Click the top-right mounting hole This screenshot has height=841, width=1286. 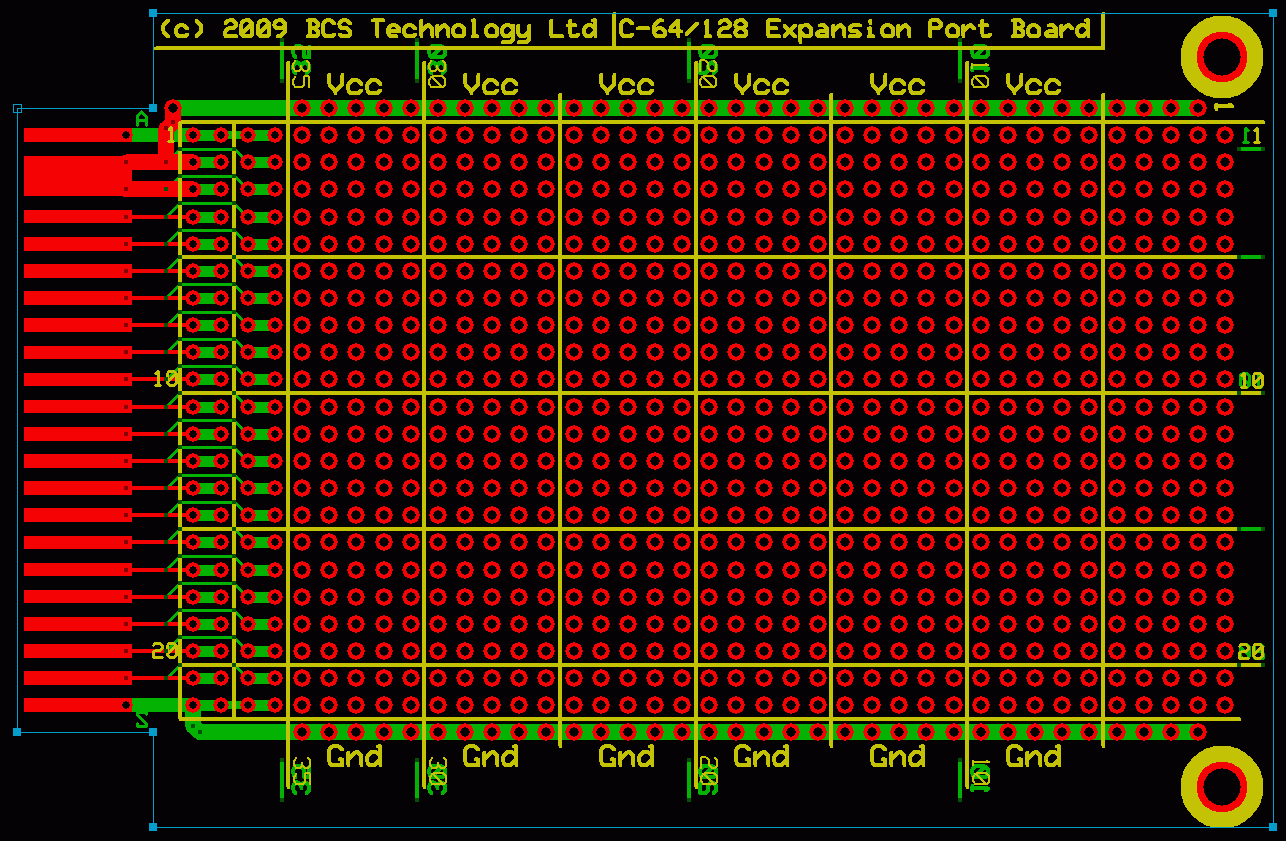pyautogui.click(x=1221, y=56)
